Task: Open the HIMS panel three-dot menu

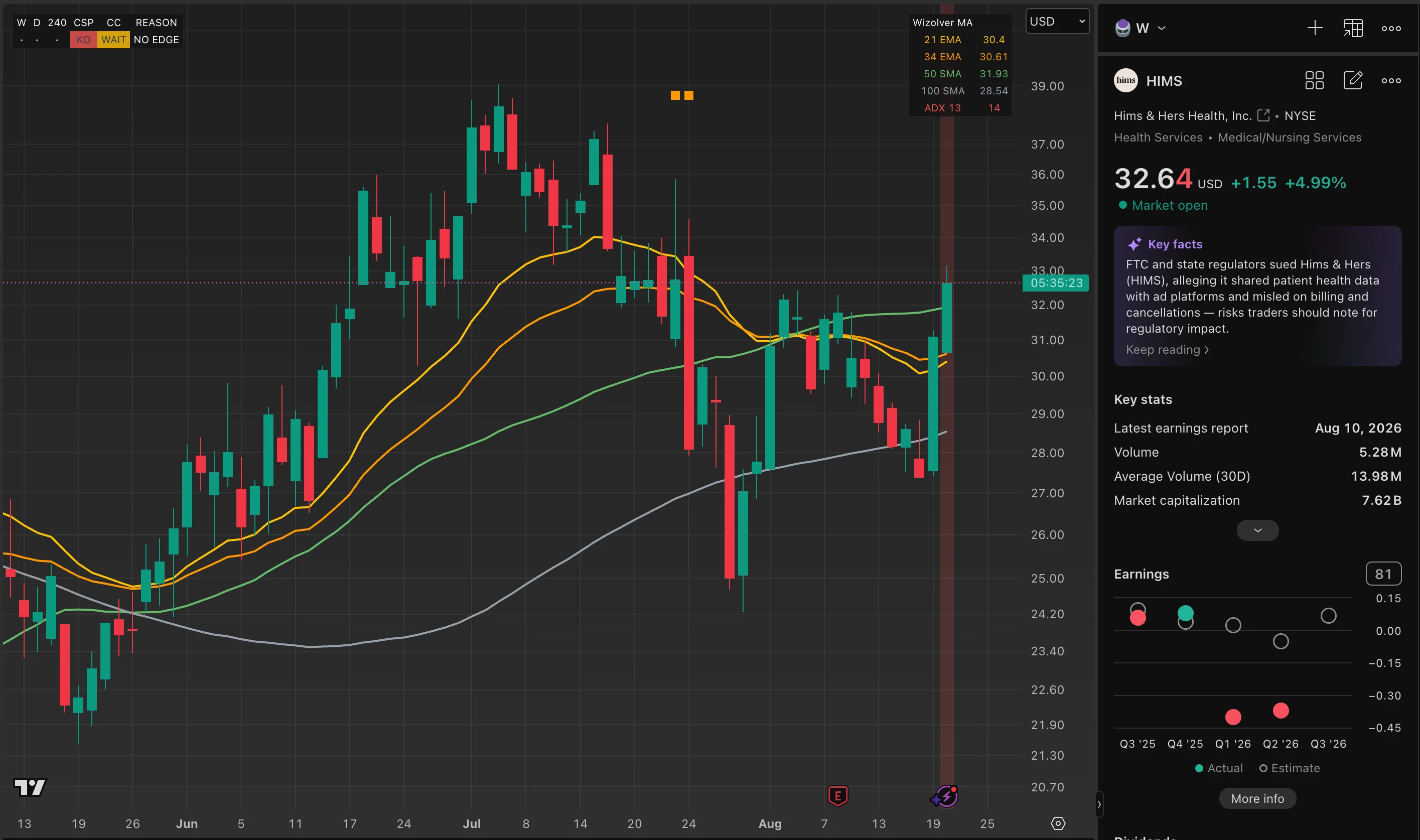Action: (x=1390, y=80)
